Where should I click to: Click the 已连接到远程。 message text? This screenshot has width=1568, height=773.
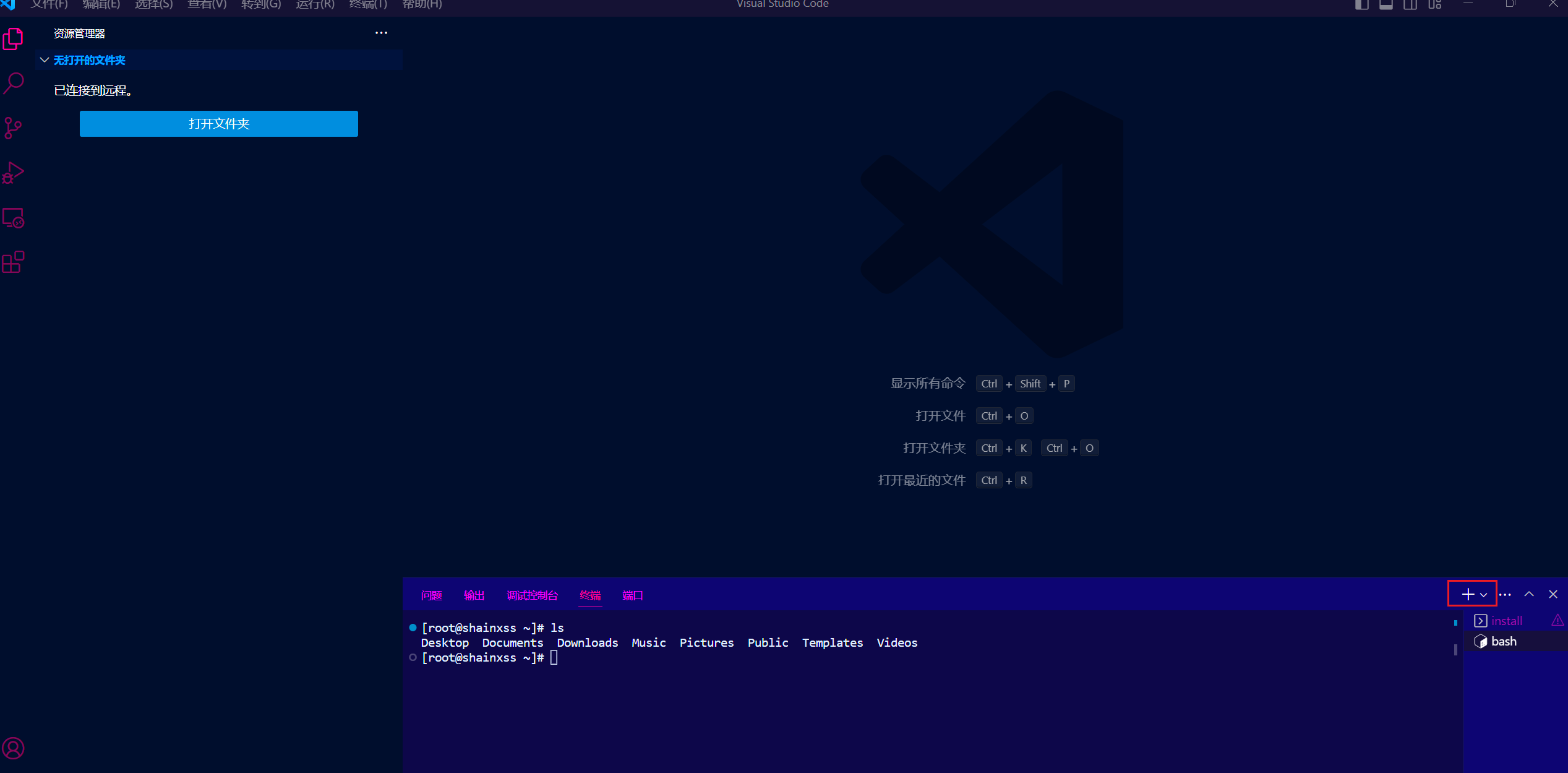pos(93,90)
